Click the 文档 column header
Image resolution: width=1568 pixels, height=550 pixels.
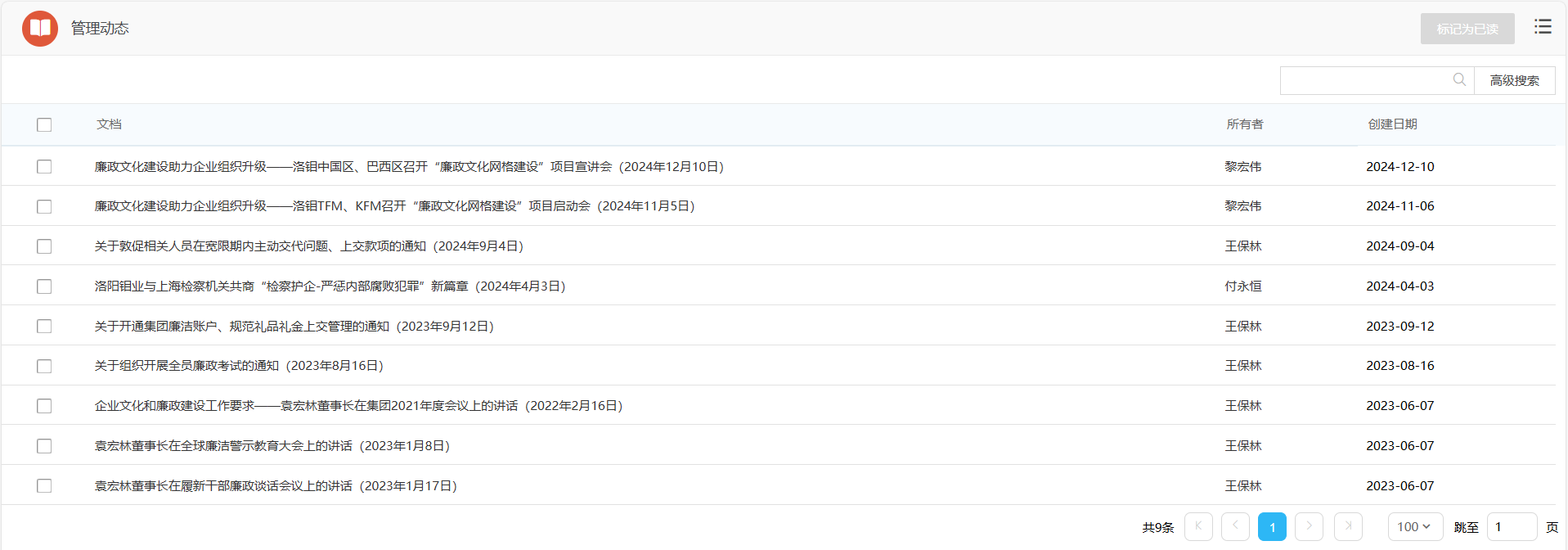coord(109,124)
